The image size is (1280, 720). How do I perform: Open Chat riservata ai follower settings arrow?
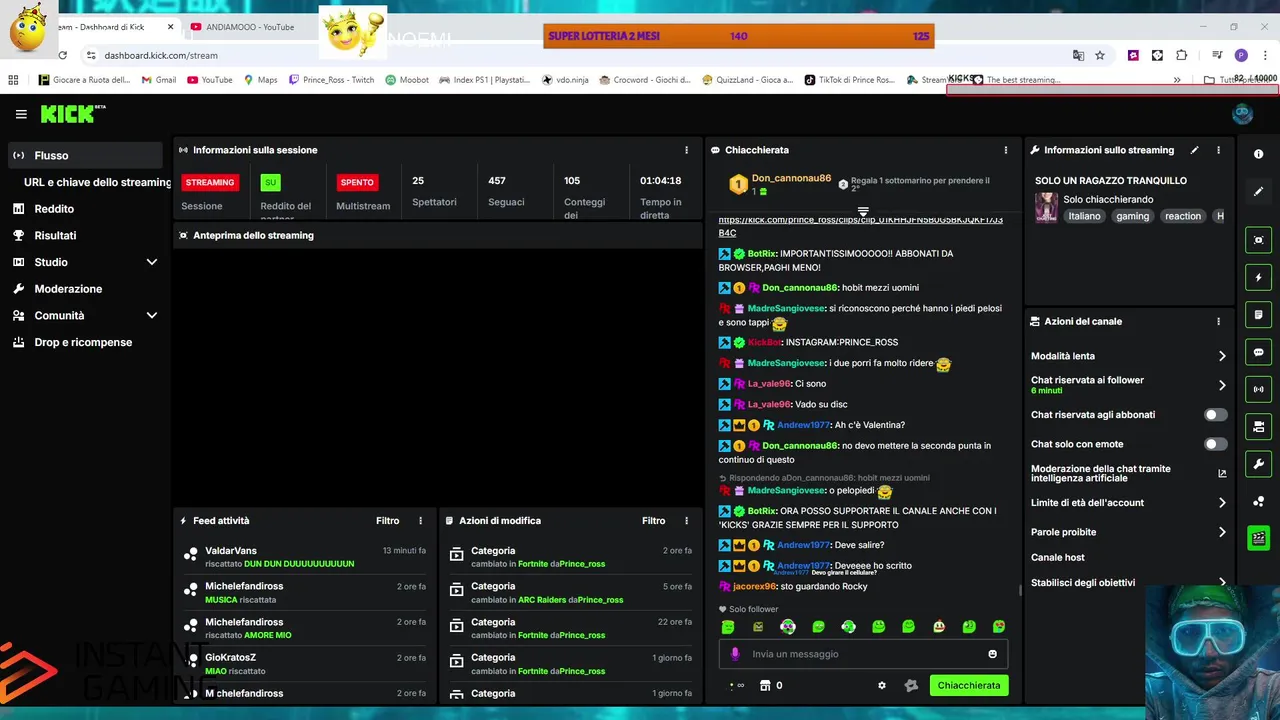coord(1222,385)
